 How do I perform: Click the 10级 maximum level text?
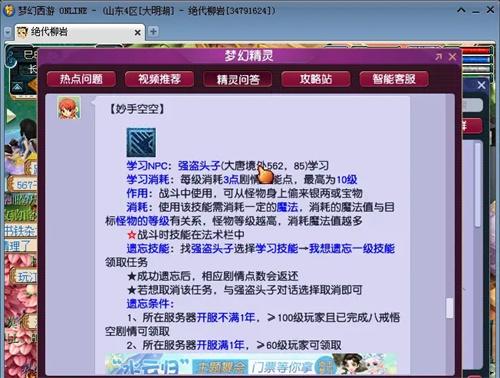pyautogui.click(x=347, y=180)
